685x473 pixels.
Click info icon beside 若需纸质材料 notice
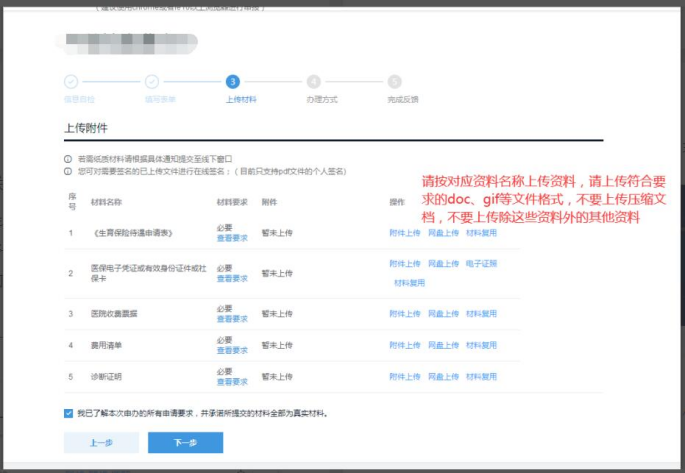click(68, 159)
